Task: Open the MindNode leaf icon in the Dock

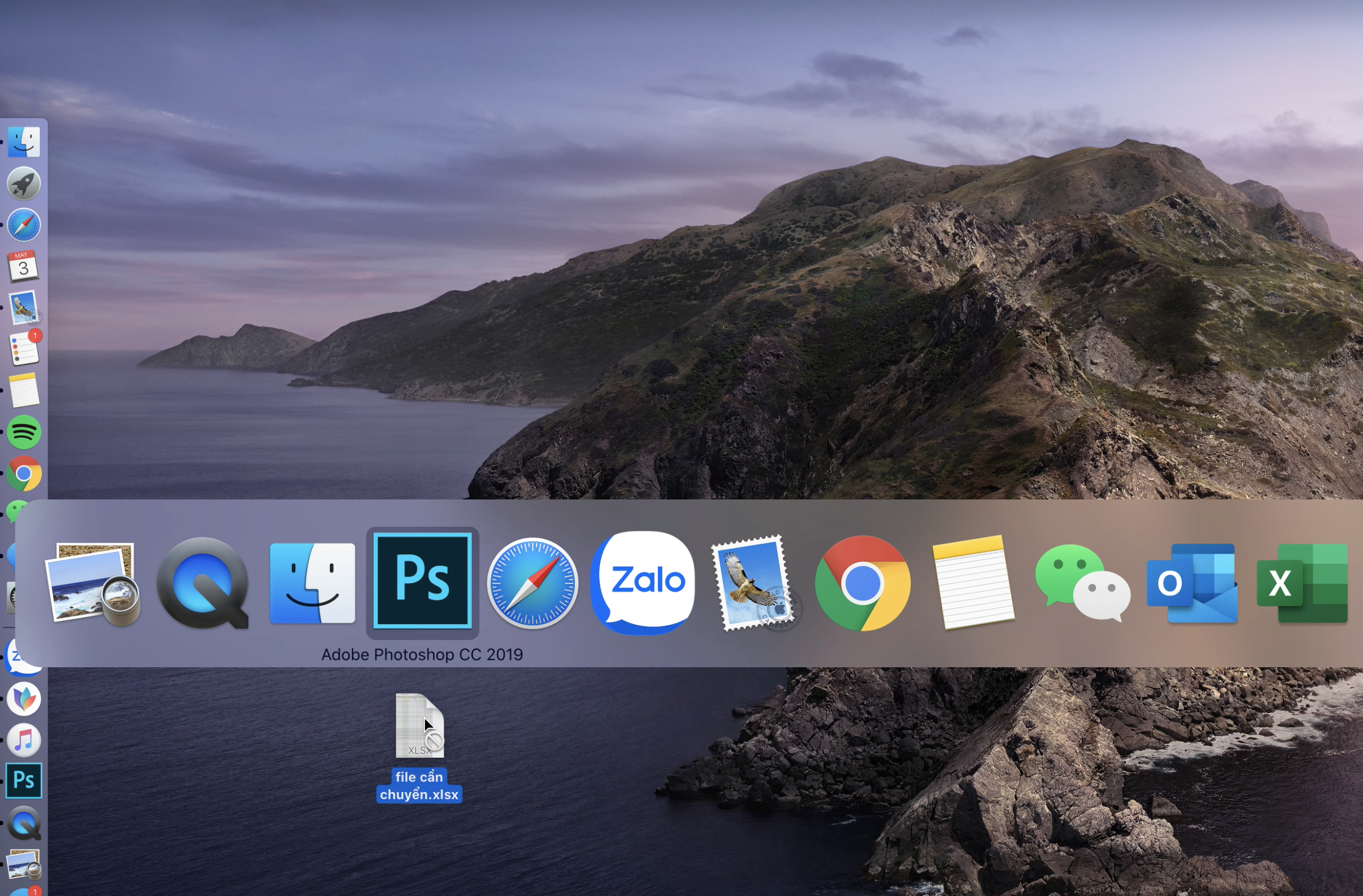Action: tap(23, 699)
